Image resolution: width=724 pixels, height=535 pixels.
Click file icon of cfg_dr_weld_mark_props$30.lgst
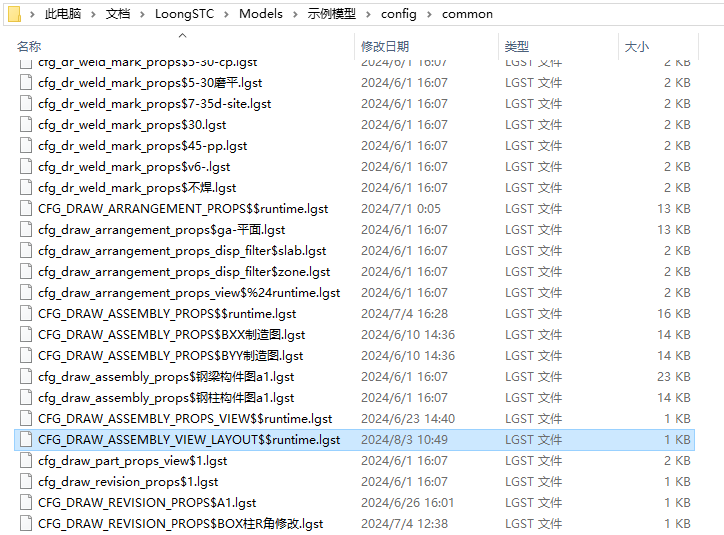(26, 125)
